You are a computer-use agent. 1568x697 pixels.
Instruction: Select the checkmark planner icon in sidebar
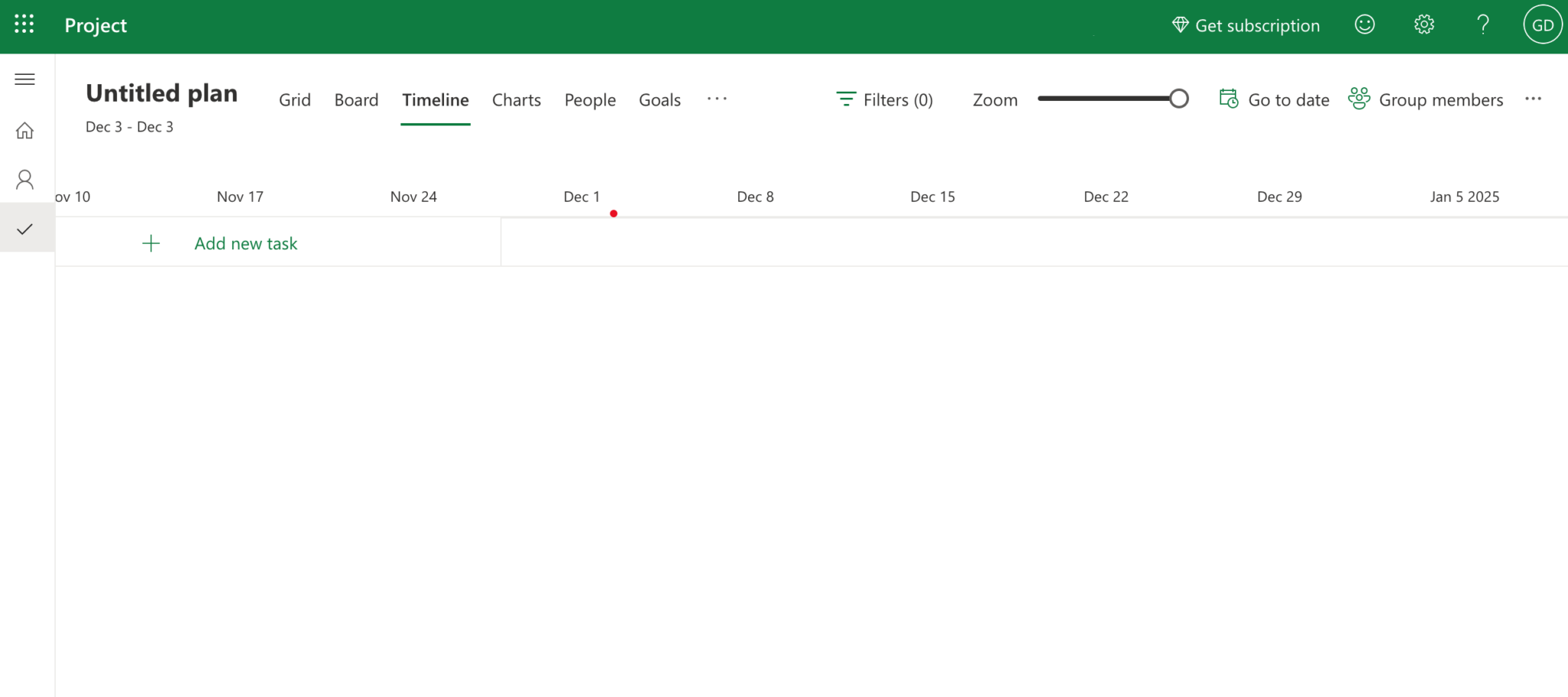coord(25,228)
